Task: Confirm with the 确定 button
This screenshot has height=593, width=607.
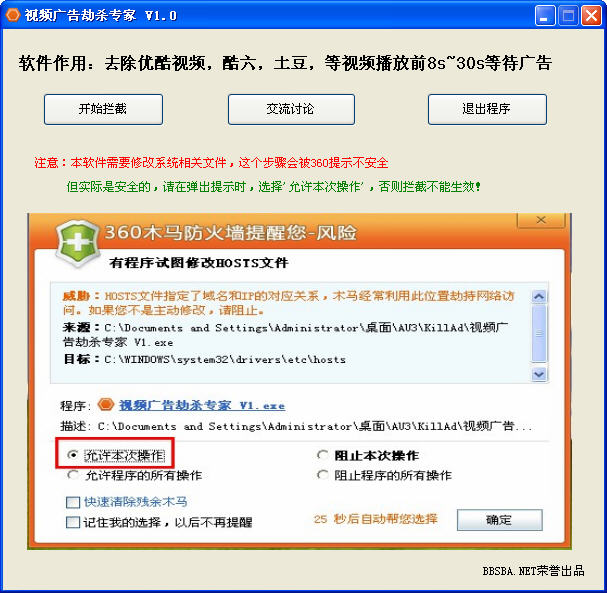Action: click(x=499, y=520)
